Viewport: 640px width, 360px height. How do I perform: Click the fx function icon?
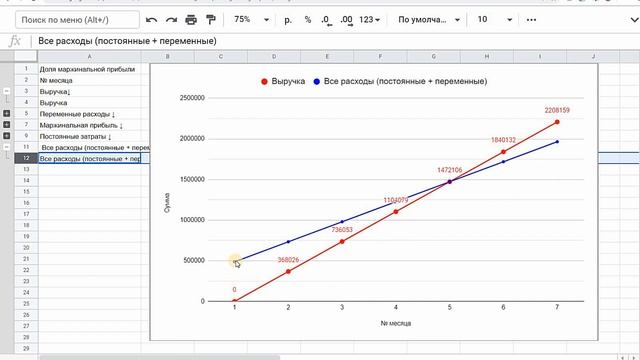click(15, 41)
